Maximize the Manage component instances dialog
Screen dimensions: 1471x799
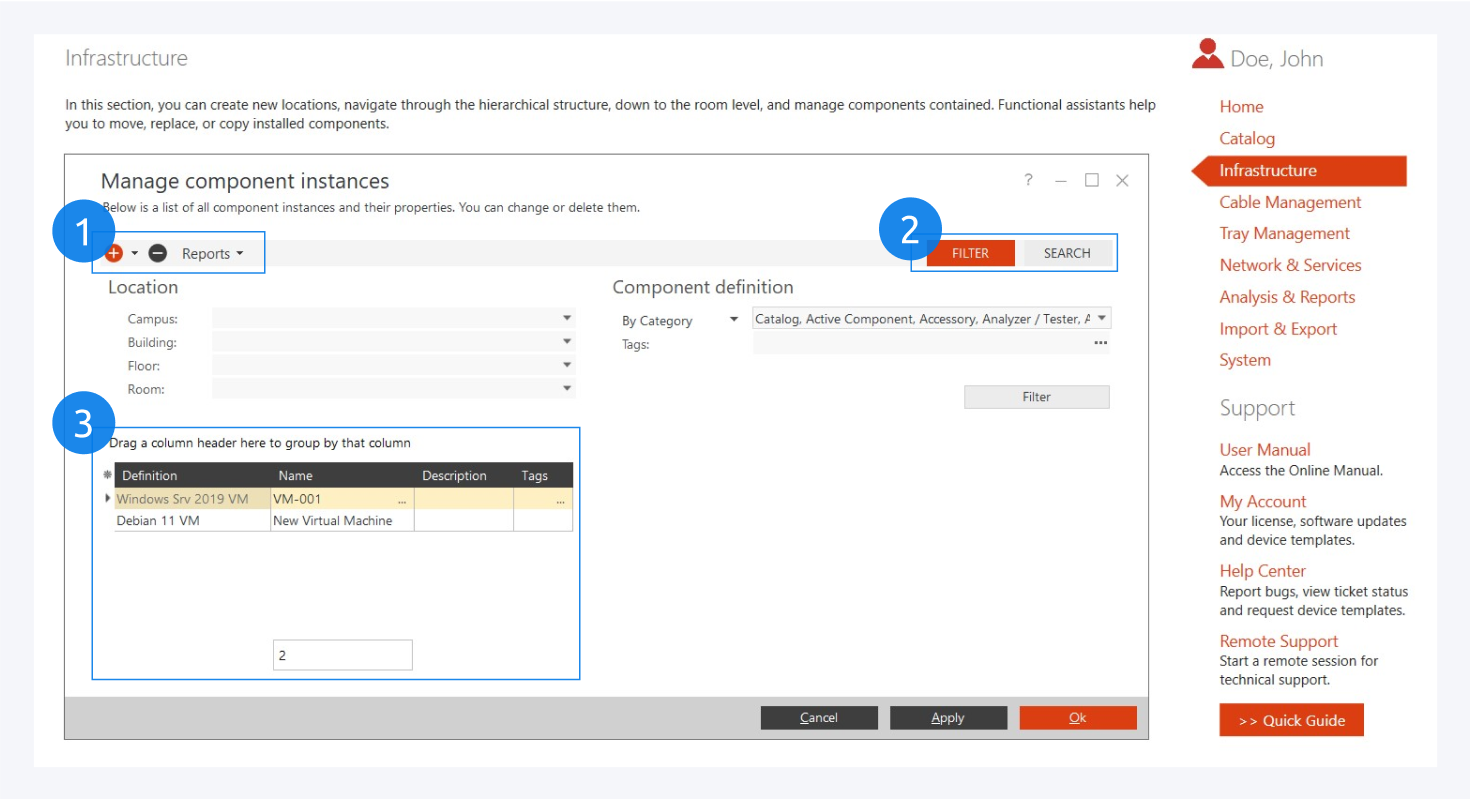[1092, 180]
